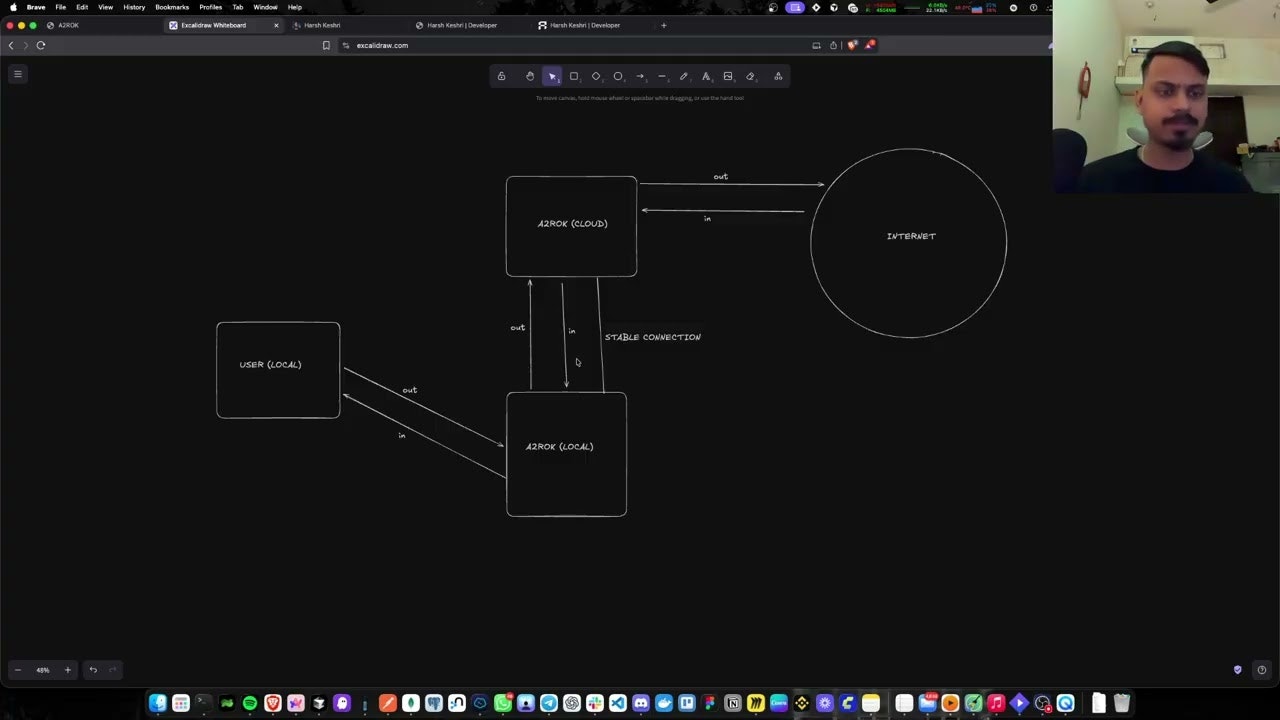The height and width of the screenshot is (720, 1280).
Task: Select the Insert image tool
Action: pos(728,76)
